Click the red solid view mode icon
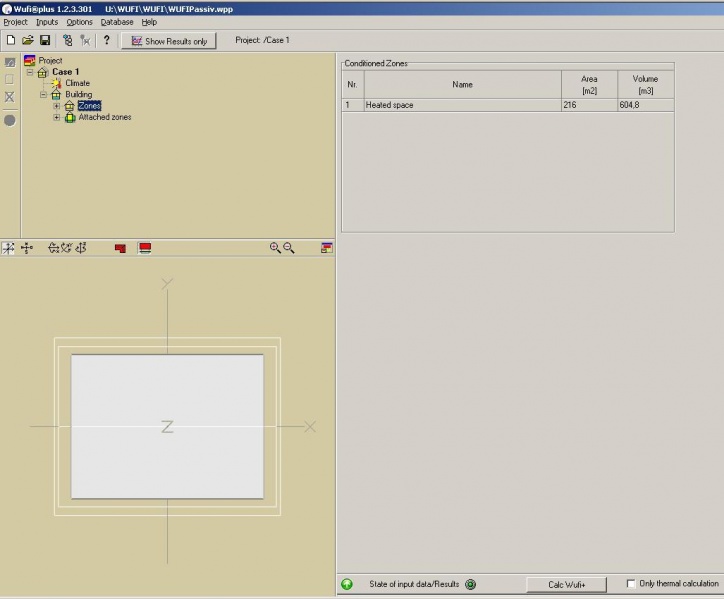 click(x=121, y=248)
